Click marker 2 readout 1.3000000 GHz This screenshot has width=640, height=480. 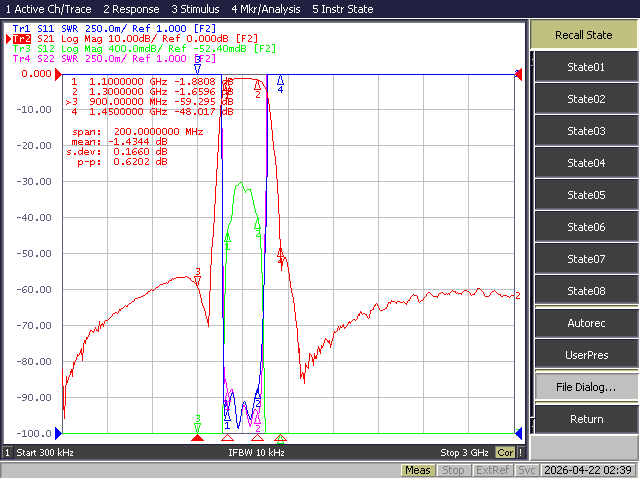pyautogui.click(x=152, y=91)
